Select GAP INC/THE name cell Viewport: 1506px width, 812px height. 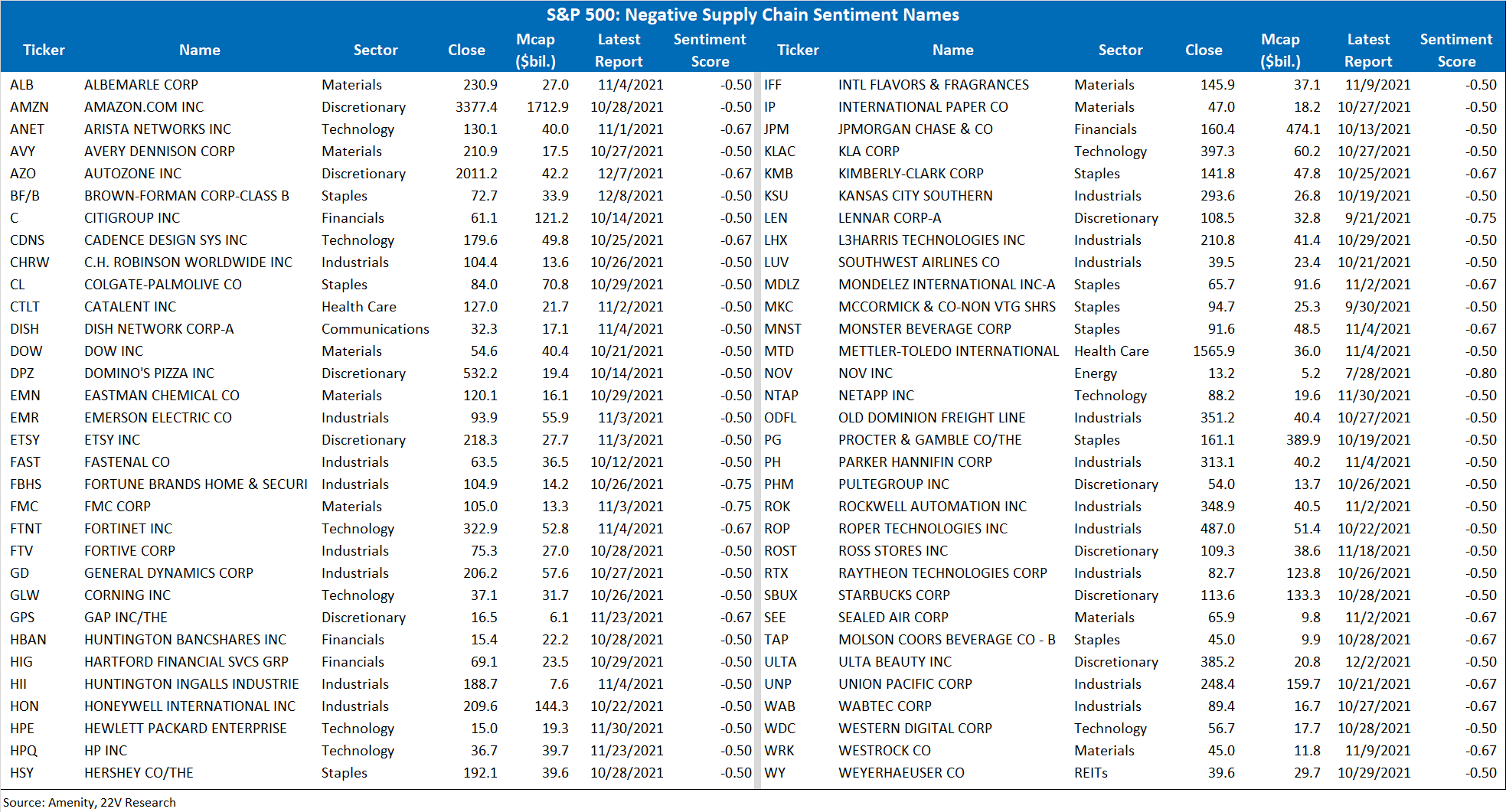pyautogui.click(x=126, y=618)
